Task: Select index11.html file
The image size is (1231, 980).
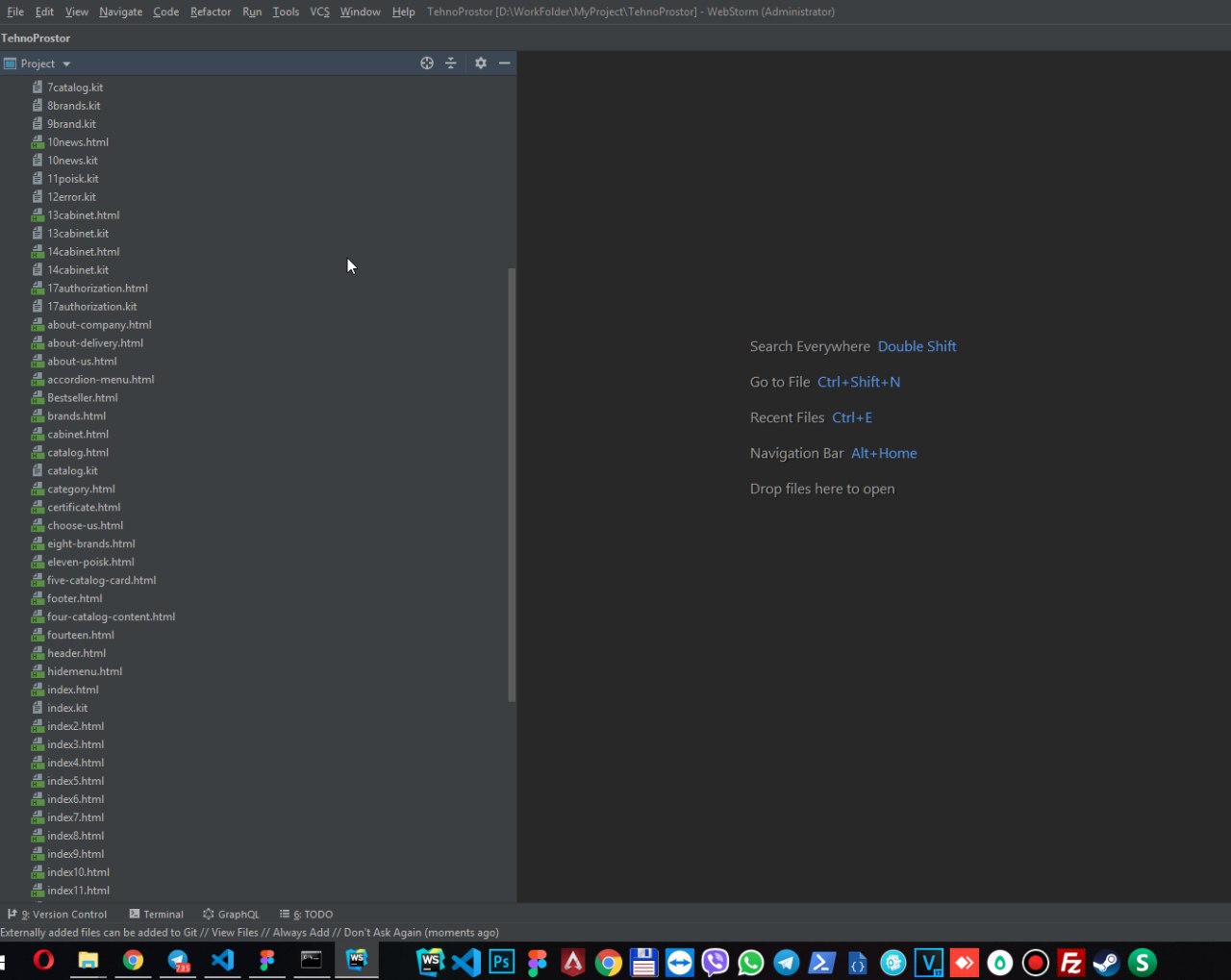Action: [78, 892]
